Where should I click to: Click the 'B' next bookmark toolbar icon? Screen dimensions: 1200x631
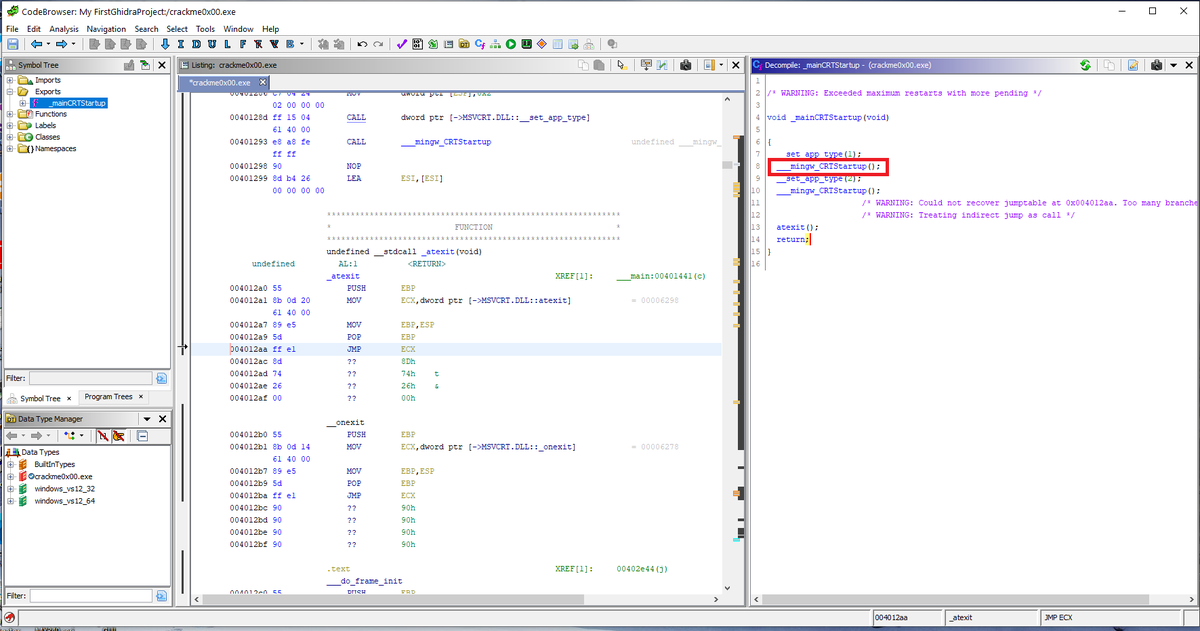click(x=290, y=44)
